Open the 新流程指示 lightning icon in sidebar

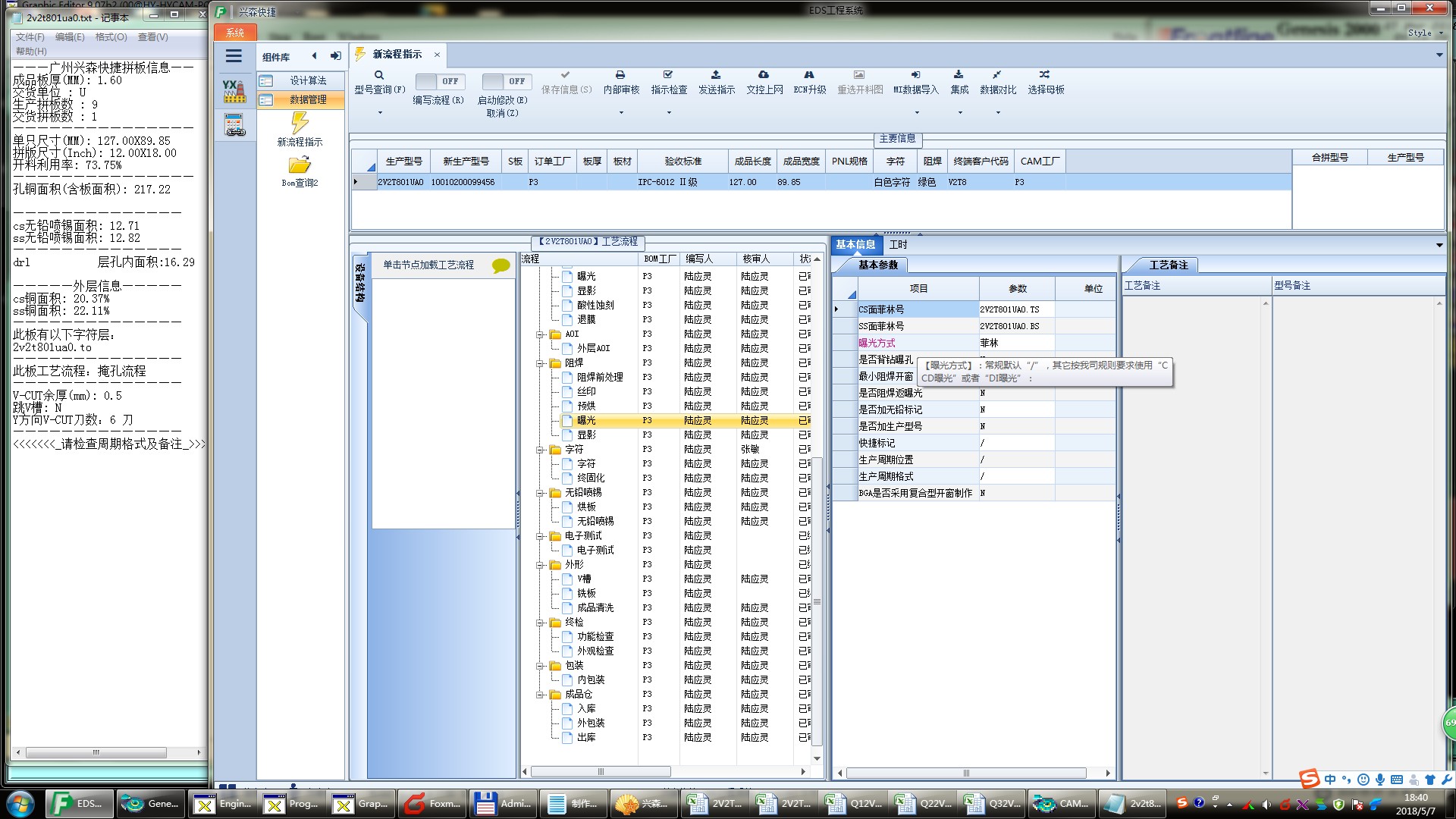pos(300,124)
